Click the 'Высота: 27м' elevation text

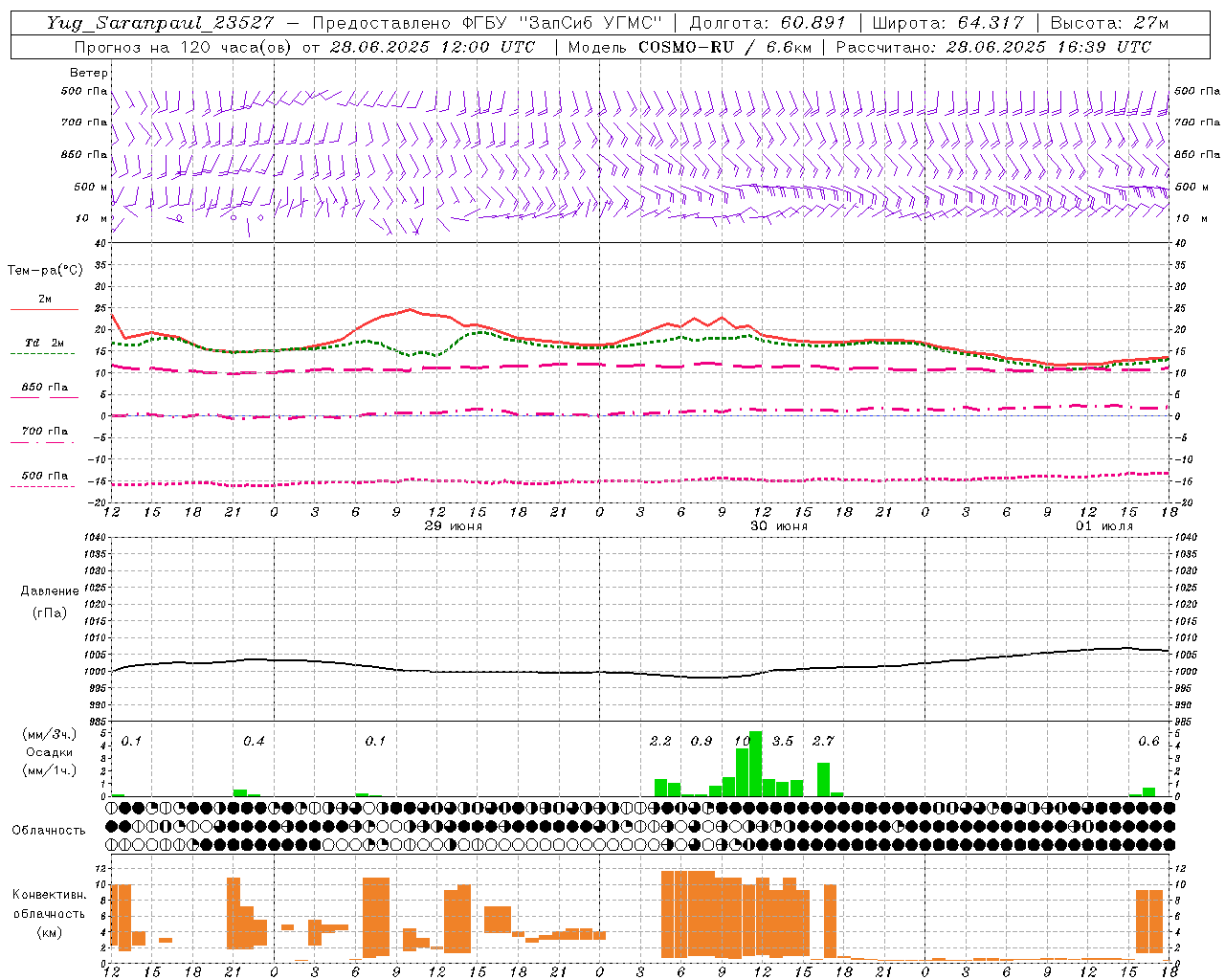pyautogui.click(x=1109, y=23)
